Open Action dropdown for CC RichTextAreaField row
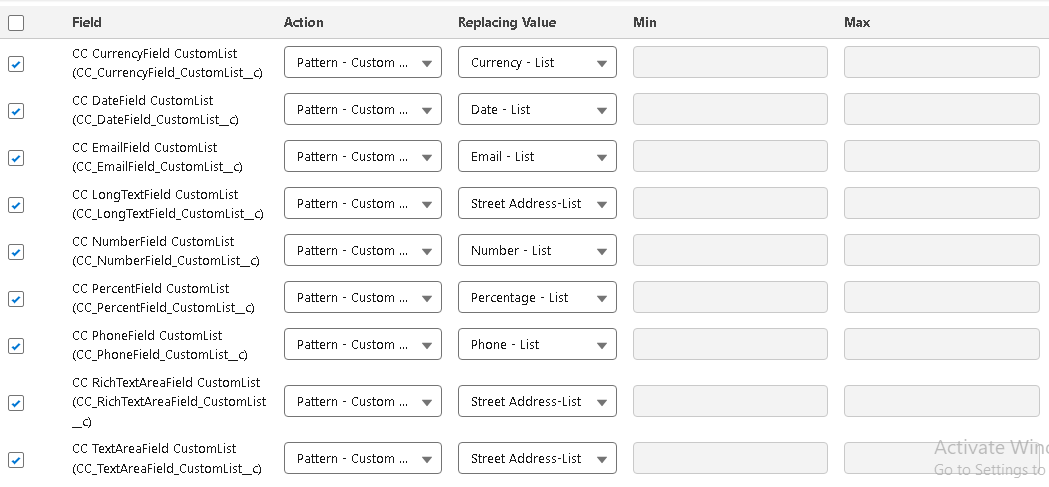1049x487 pixels. click(x=362, y=402)
